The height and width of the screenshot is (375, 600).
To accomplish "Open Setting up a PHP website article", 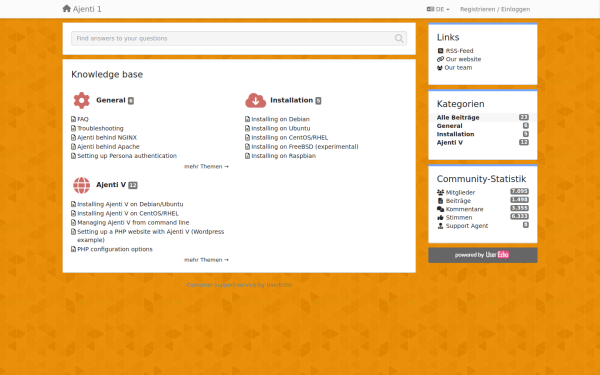I will tap(151, 236).
